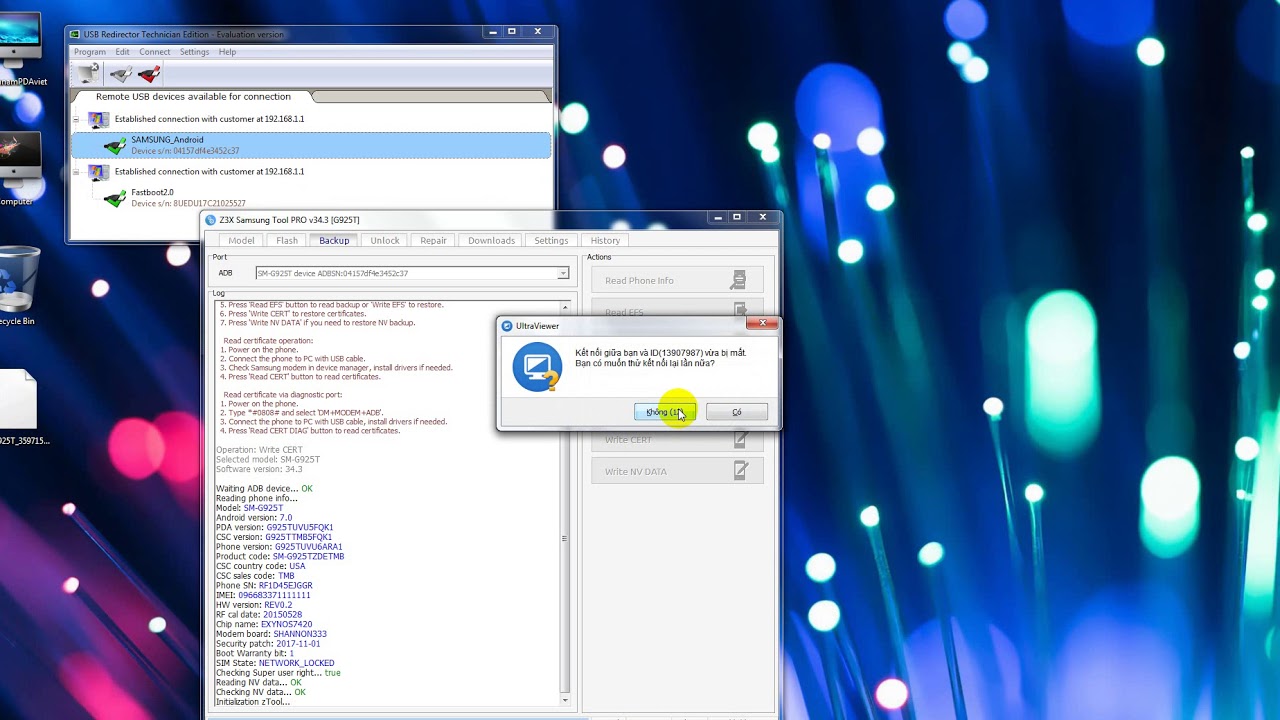The width and height of the screenshot is (1280, 720).
Task: Click log line 'Android version: 7.0'
Action: pyautogui.click(x=254, y=518)
